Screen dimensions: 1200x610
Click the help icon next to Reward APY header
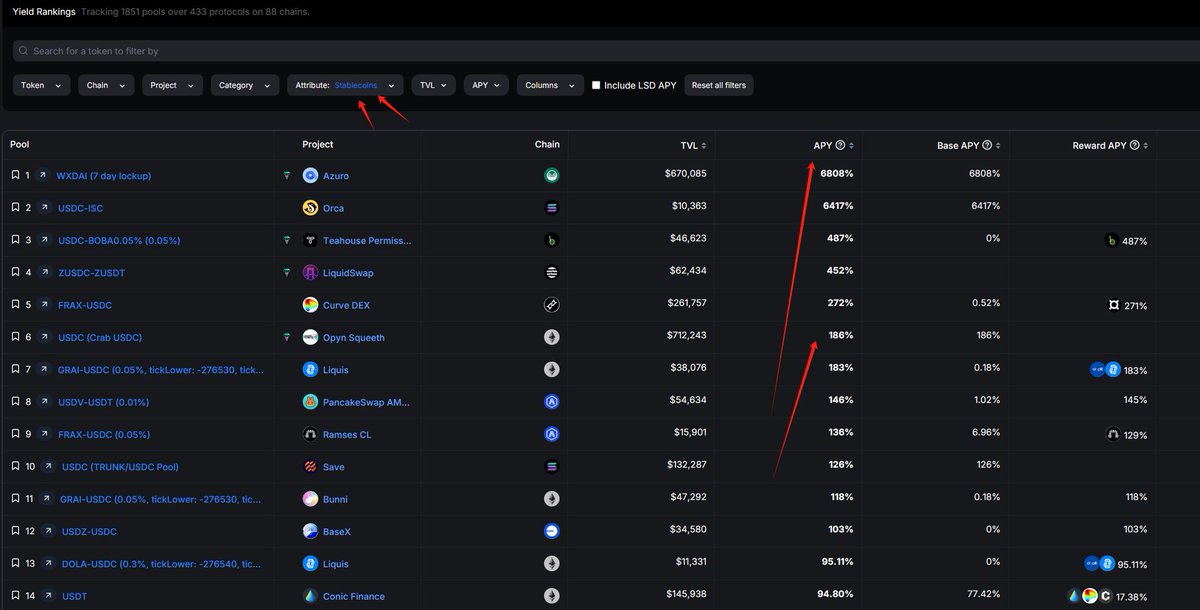(x=1135, y=145)
